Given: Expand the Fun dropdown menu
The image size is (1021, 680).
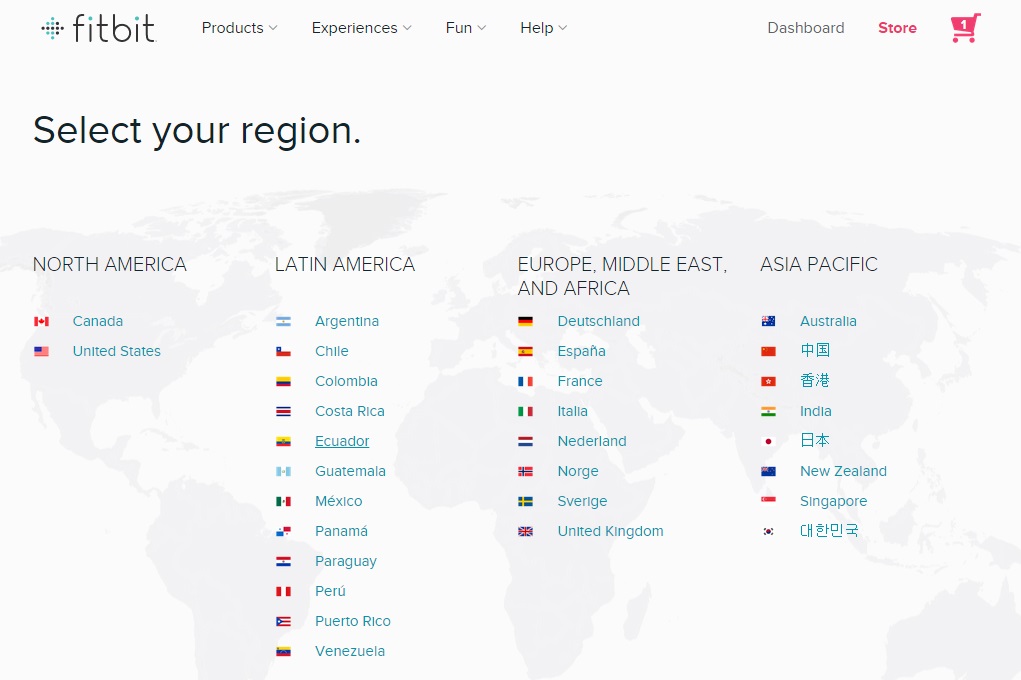Looking at the screenshot, I should [465, 28].
